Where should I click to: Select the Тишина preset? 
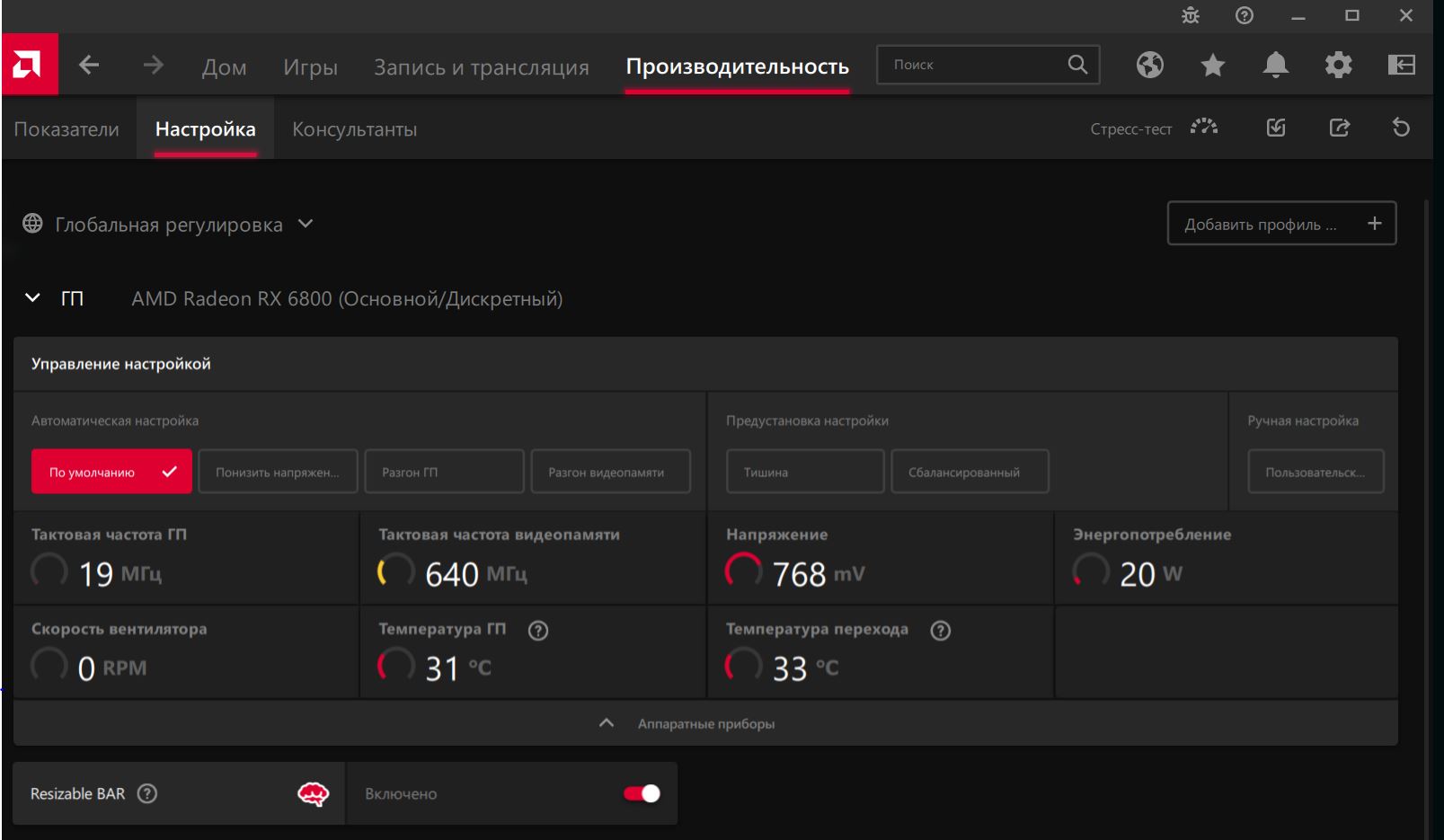[805, 472]
